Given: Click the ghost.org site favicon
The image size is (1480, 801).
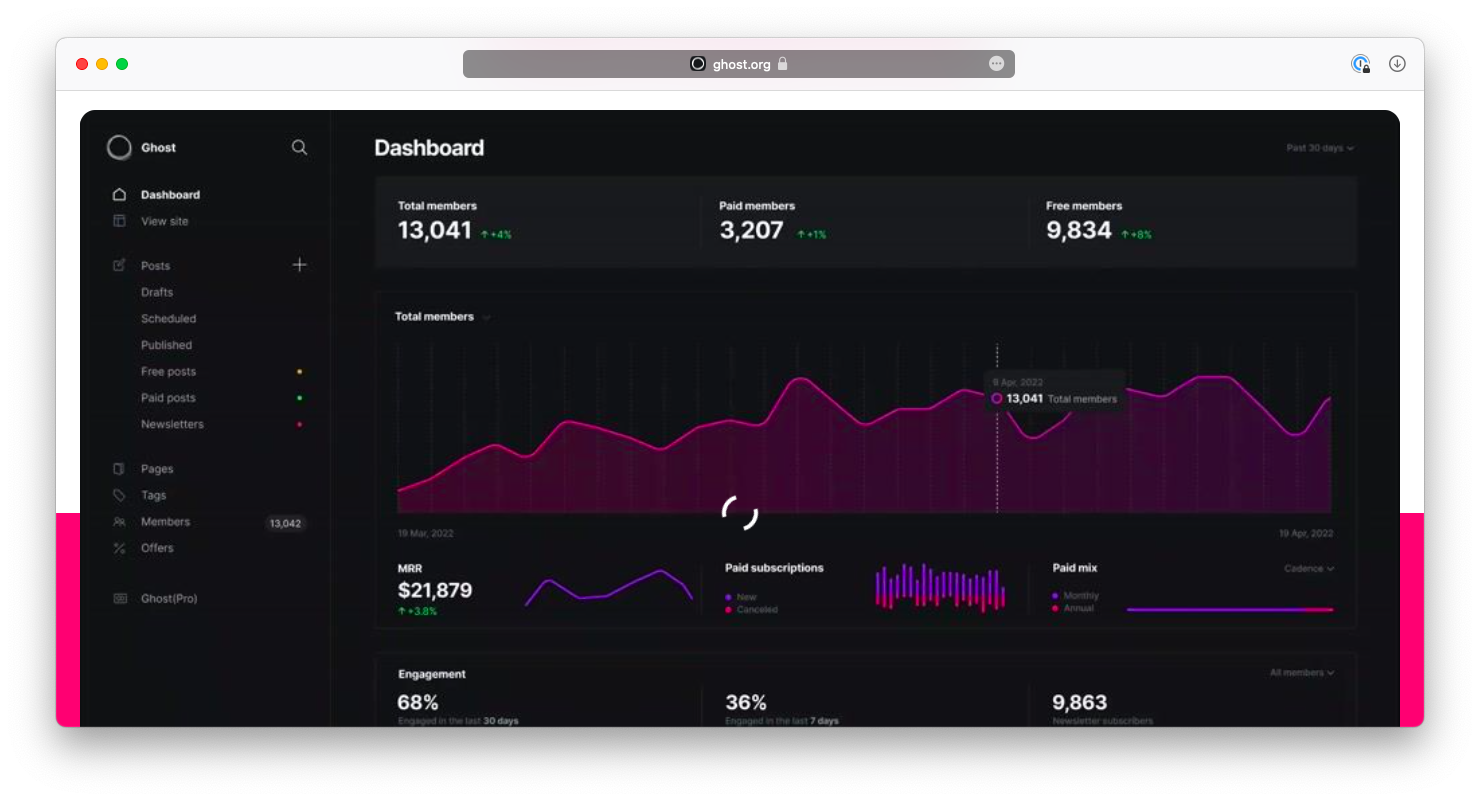Looking at the screenshot, I should 698,63.
